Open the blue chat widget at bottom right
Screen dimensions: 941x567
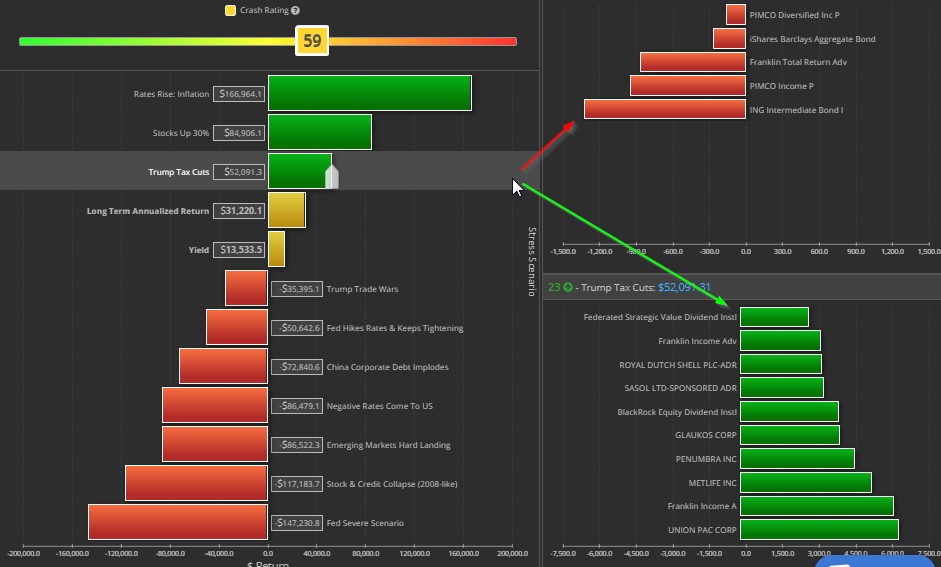click(875, 561)
